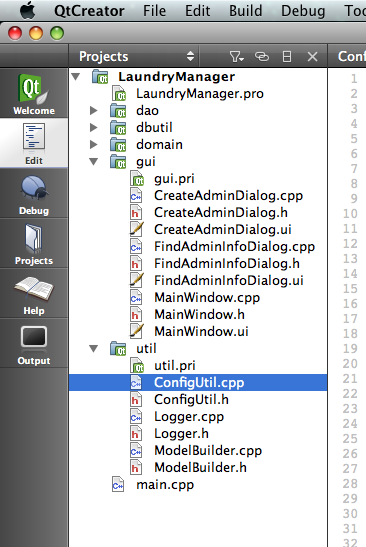The image size is (366, 547).
Task: Click the domain folder icon
Action: click(118, 145)
